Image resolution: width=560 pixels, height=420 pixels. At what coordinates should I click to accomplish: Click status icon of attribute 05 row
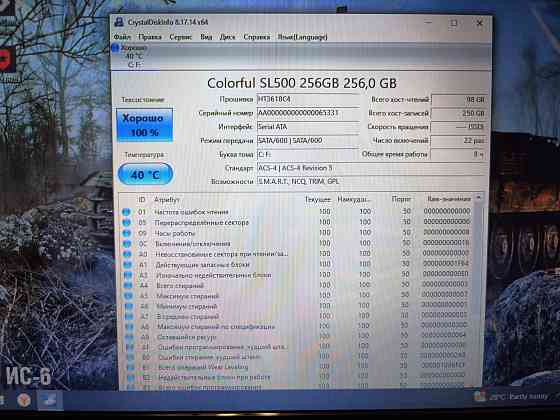coord(126,223)
